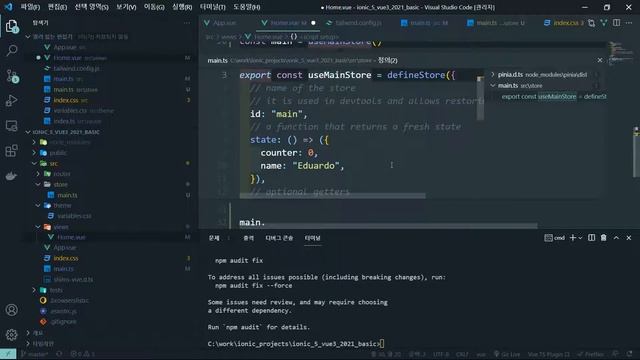Switch to the Debug Console panel tab
This screenshot has height=360, width=640.
coord(279,238)
